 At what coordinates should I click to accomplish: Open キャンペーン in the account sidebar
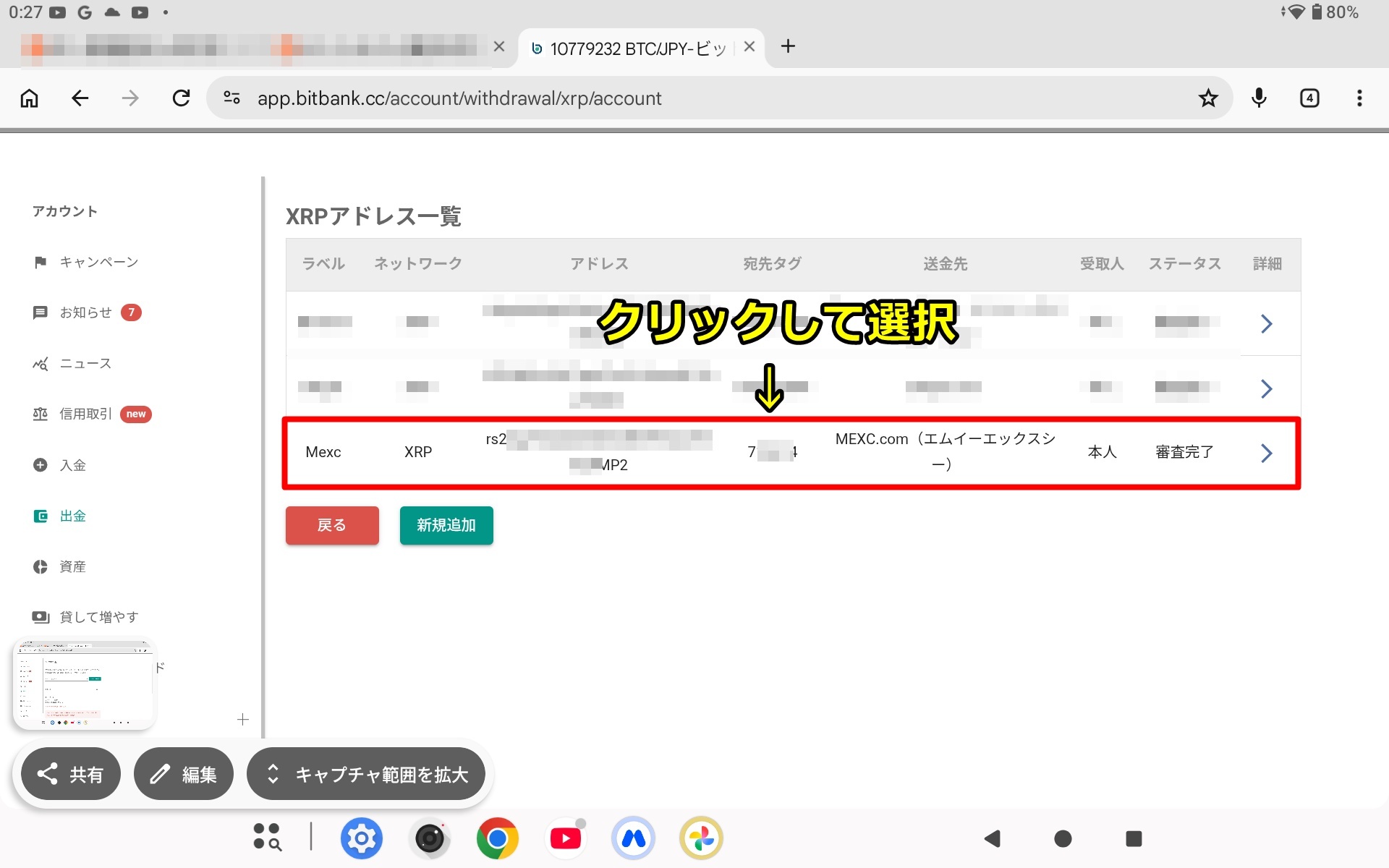[x=98, y=262]
